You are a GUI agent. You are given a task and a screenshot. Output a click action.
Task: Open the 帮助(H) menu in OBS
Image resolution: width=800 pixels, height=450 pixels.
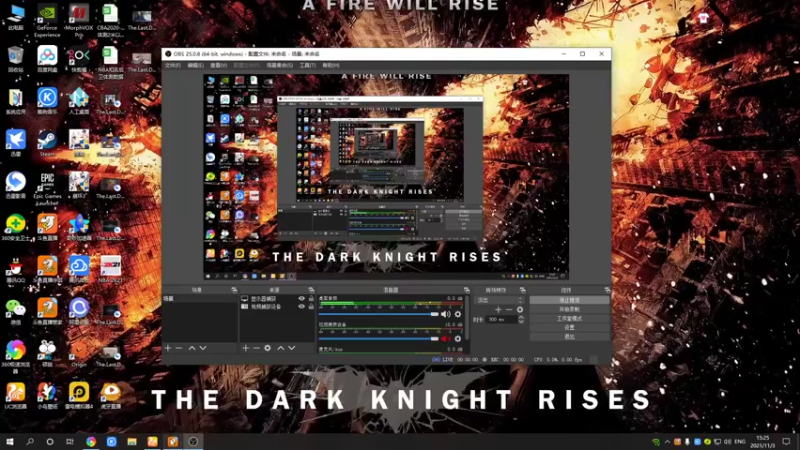pos(331,66)
